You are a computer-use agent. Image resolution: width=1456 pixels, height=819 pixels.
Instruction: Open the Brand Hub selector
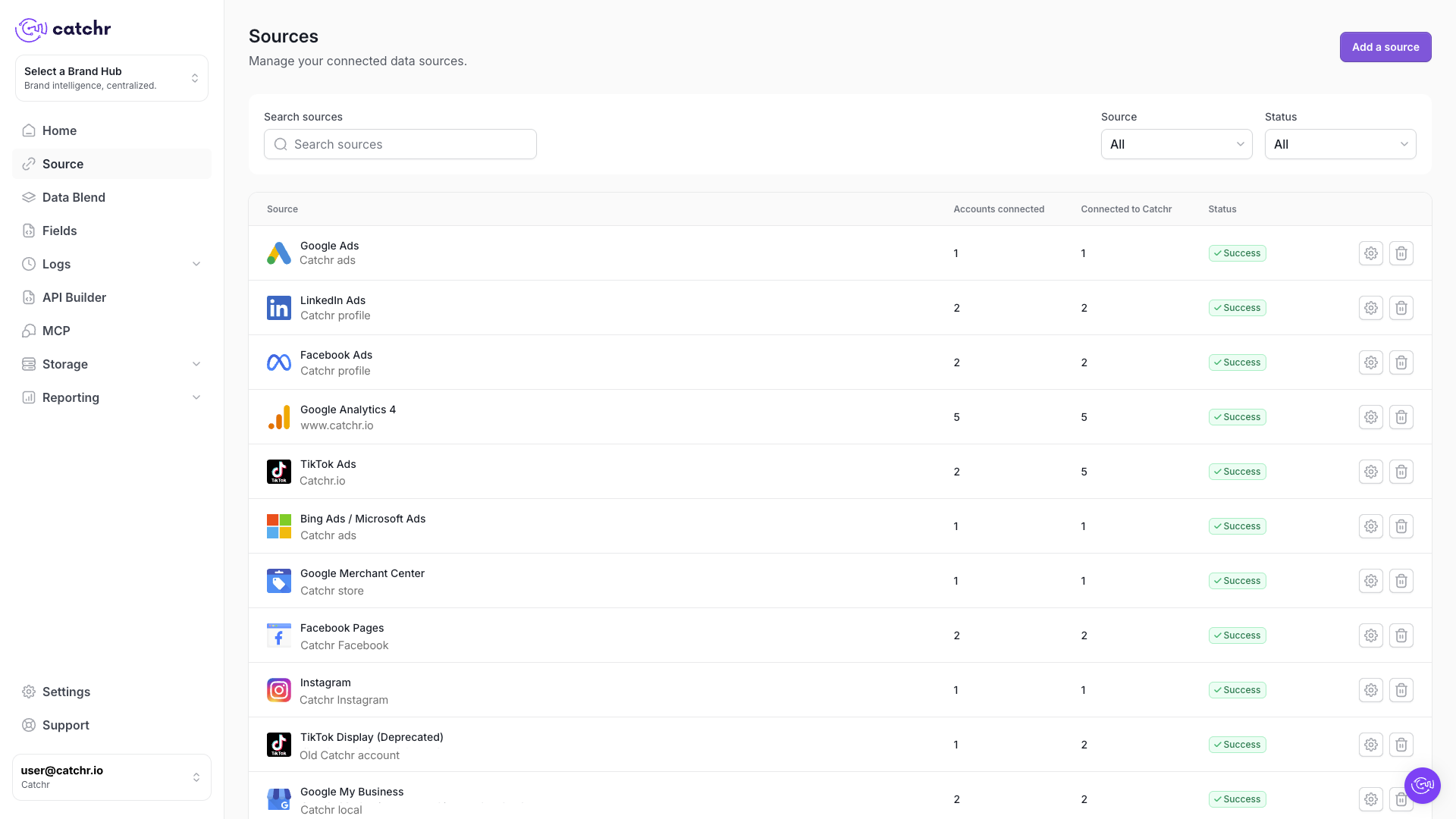(111, 78)
